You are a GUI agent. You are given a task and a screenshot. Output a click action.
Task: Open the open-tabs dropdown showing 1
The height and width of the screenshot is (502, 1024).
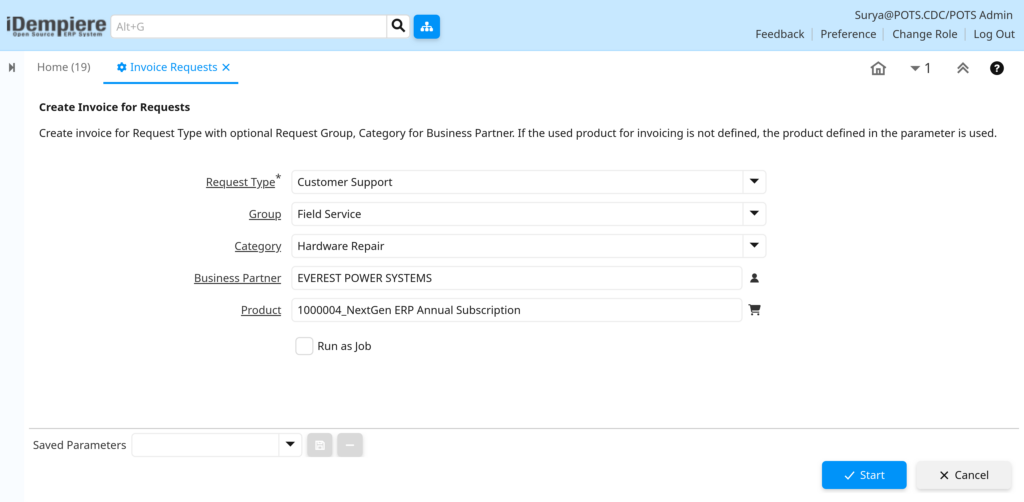pyautogui.click(x=920, y=68)
